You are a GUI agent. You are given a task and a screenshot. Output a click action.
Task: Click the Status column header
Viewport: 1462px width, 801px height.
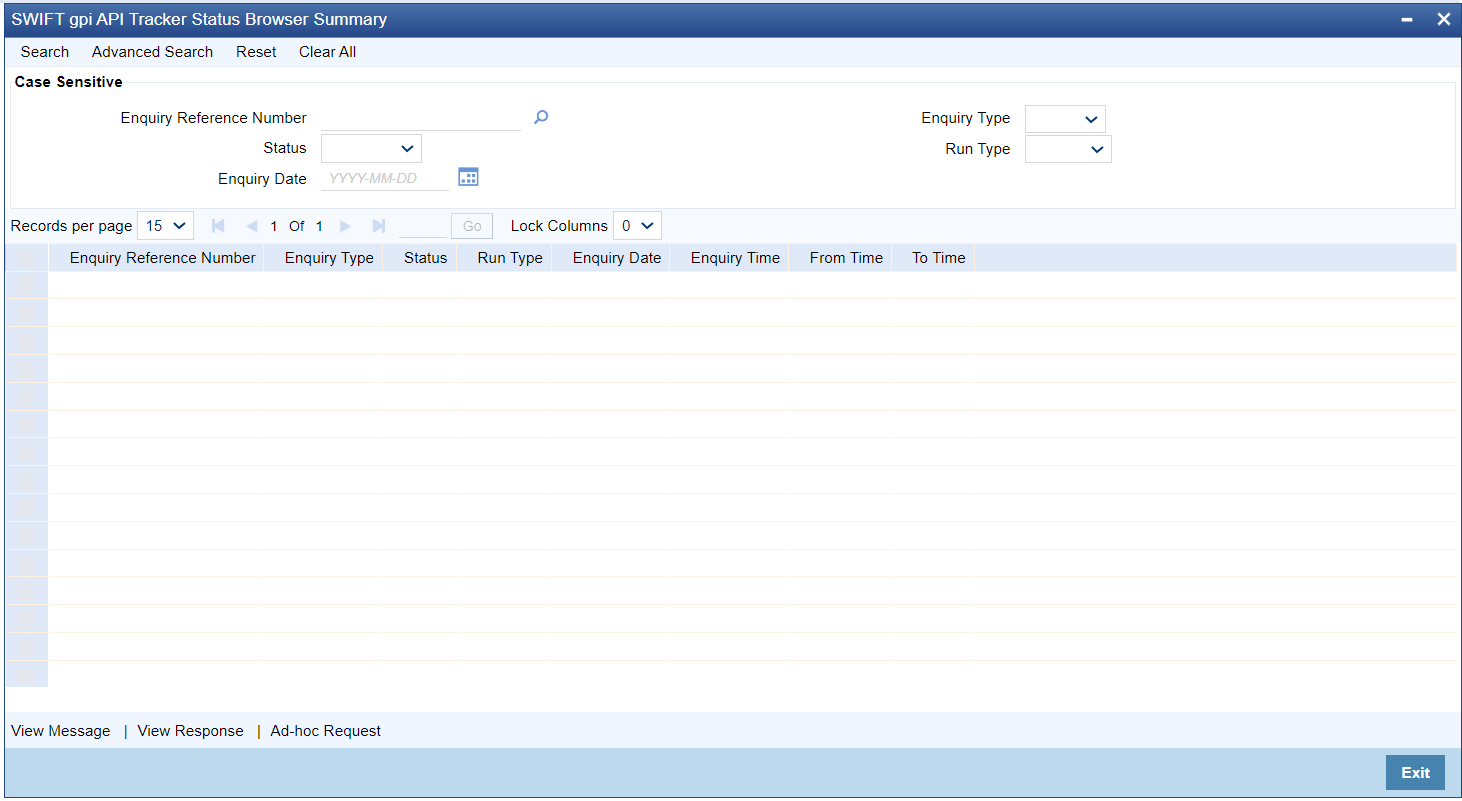click(x=426, y=258)
